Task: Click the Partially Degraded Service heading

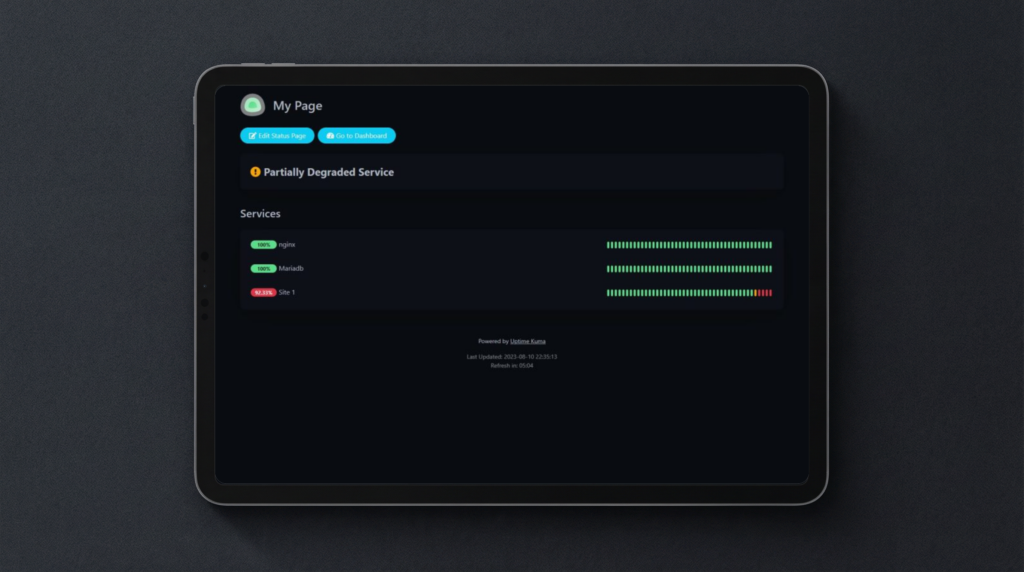Action: pos(328,172)
